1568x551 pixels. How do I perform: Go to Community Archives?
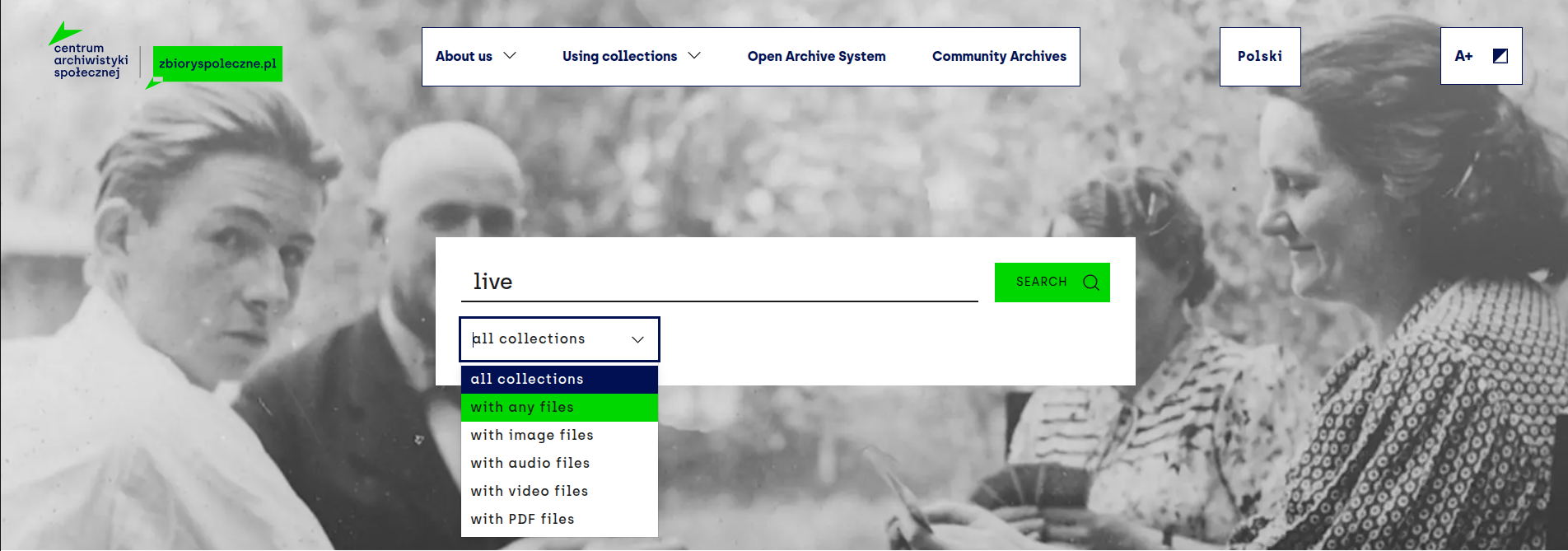pos(999,56)
